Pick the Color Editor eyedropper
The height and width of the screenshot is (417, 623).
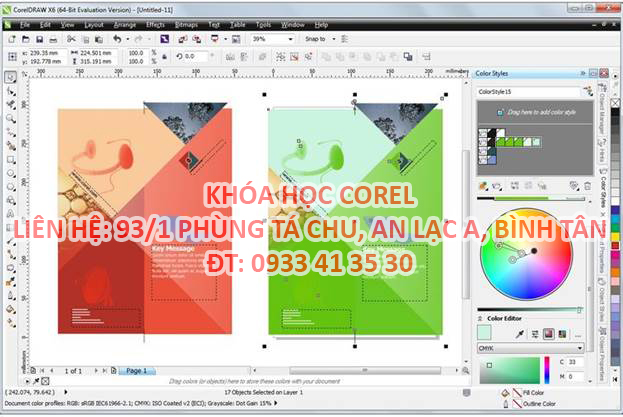tap(520, 334)
